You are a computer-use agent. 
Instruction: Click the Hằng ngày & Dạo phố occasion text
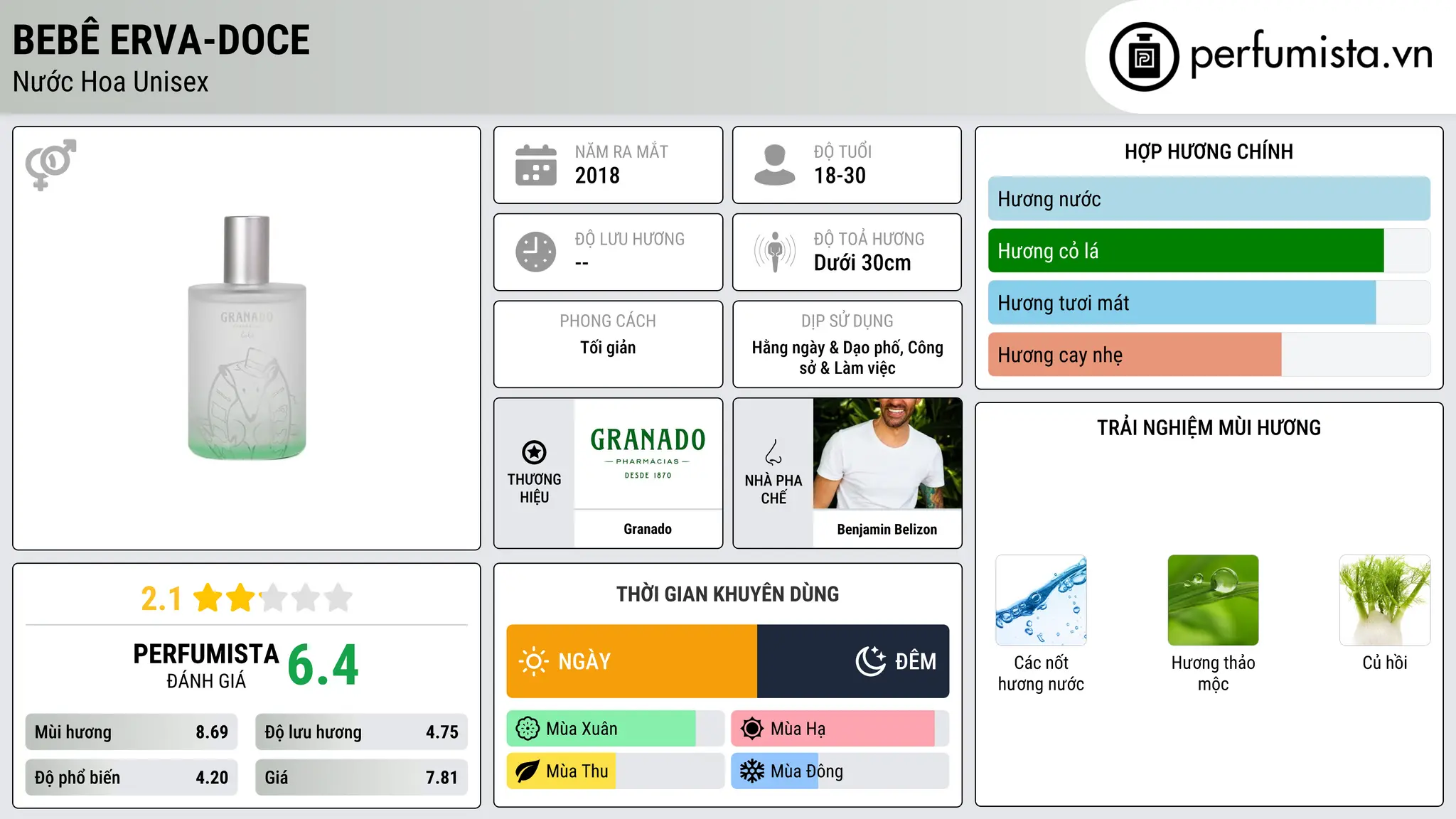click(x=847, y=358)
